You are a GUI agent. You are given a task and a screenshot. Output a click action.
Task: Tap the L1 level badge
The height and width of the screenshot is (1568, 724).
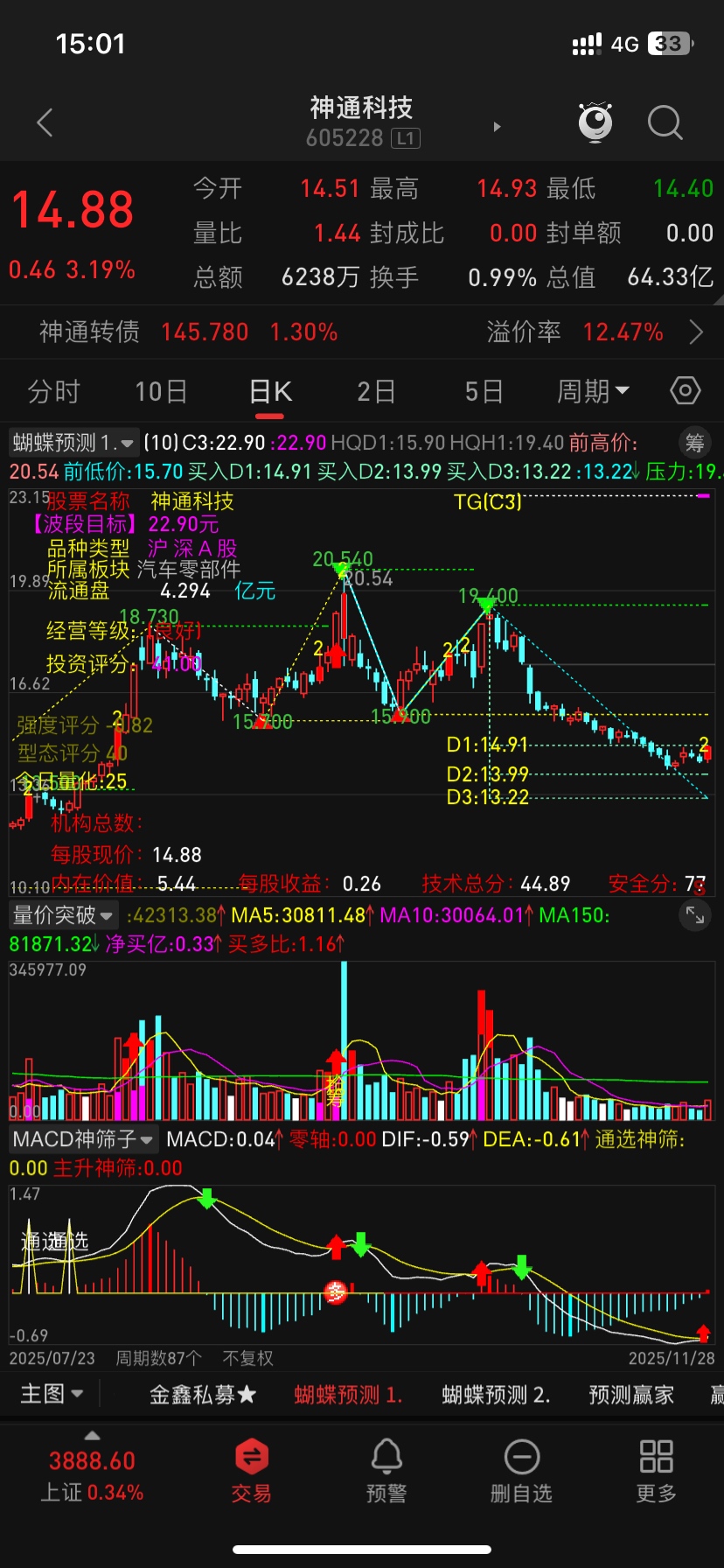(406, 138)
